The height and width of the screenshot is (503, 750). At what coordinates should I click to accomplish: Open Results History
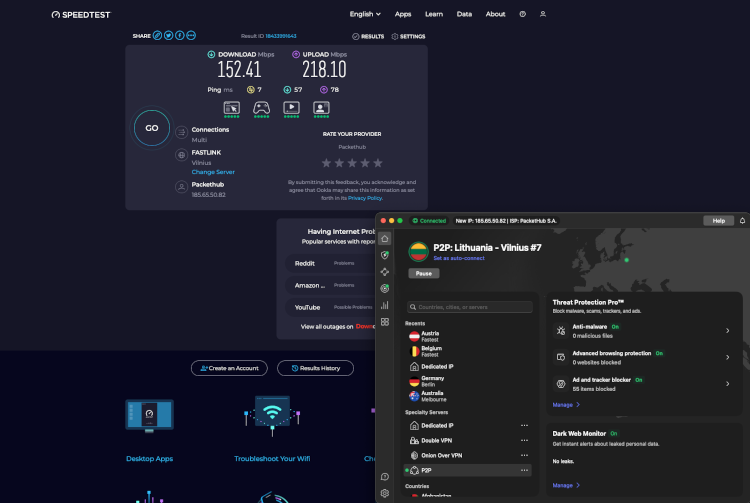tap(315, 368)
